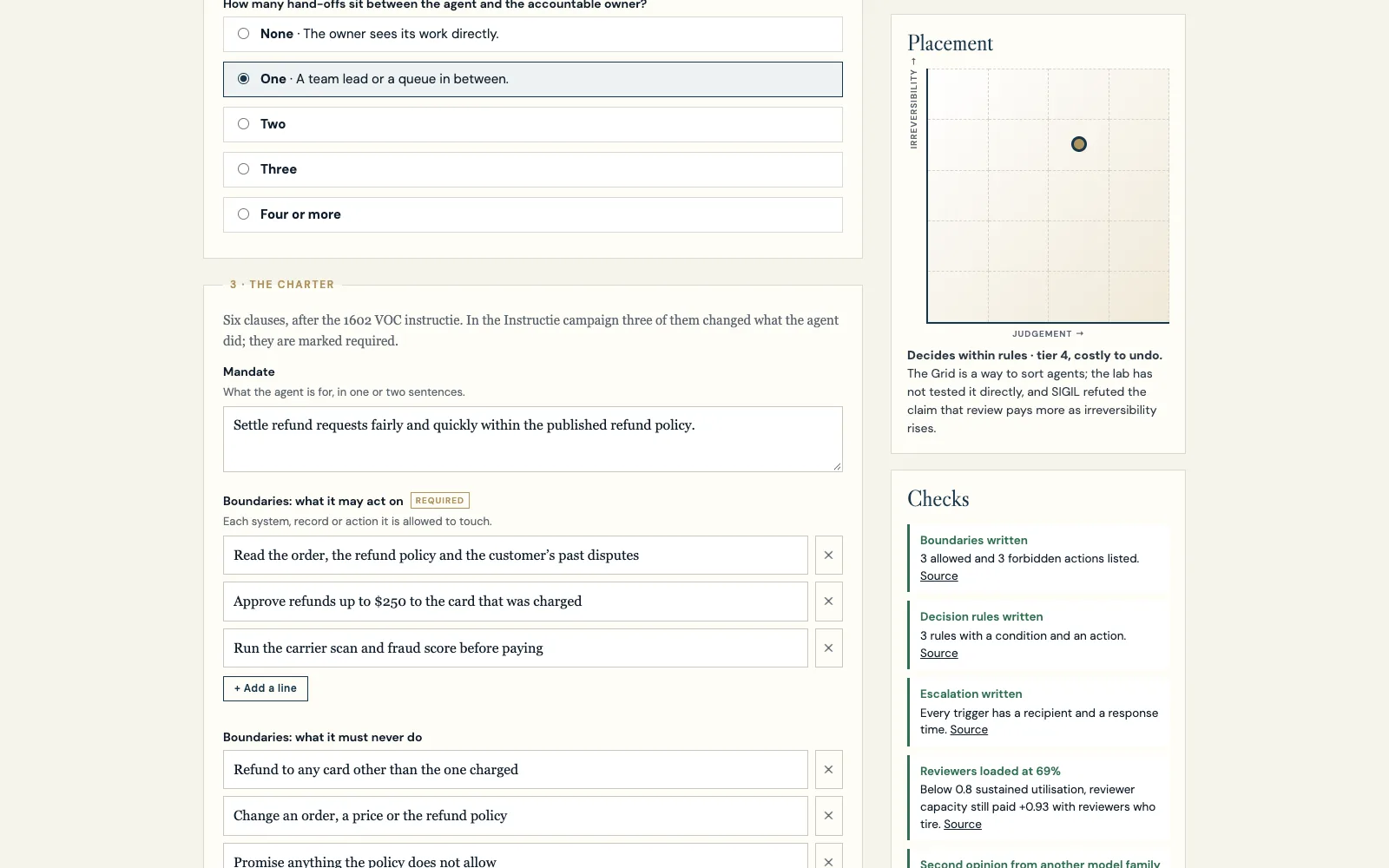Viewport: 1389px width, 868px height.
Task: Edit 'Run the carrier scan and fraud score' field
Action: pyautogui.click(x=516, y=648)
